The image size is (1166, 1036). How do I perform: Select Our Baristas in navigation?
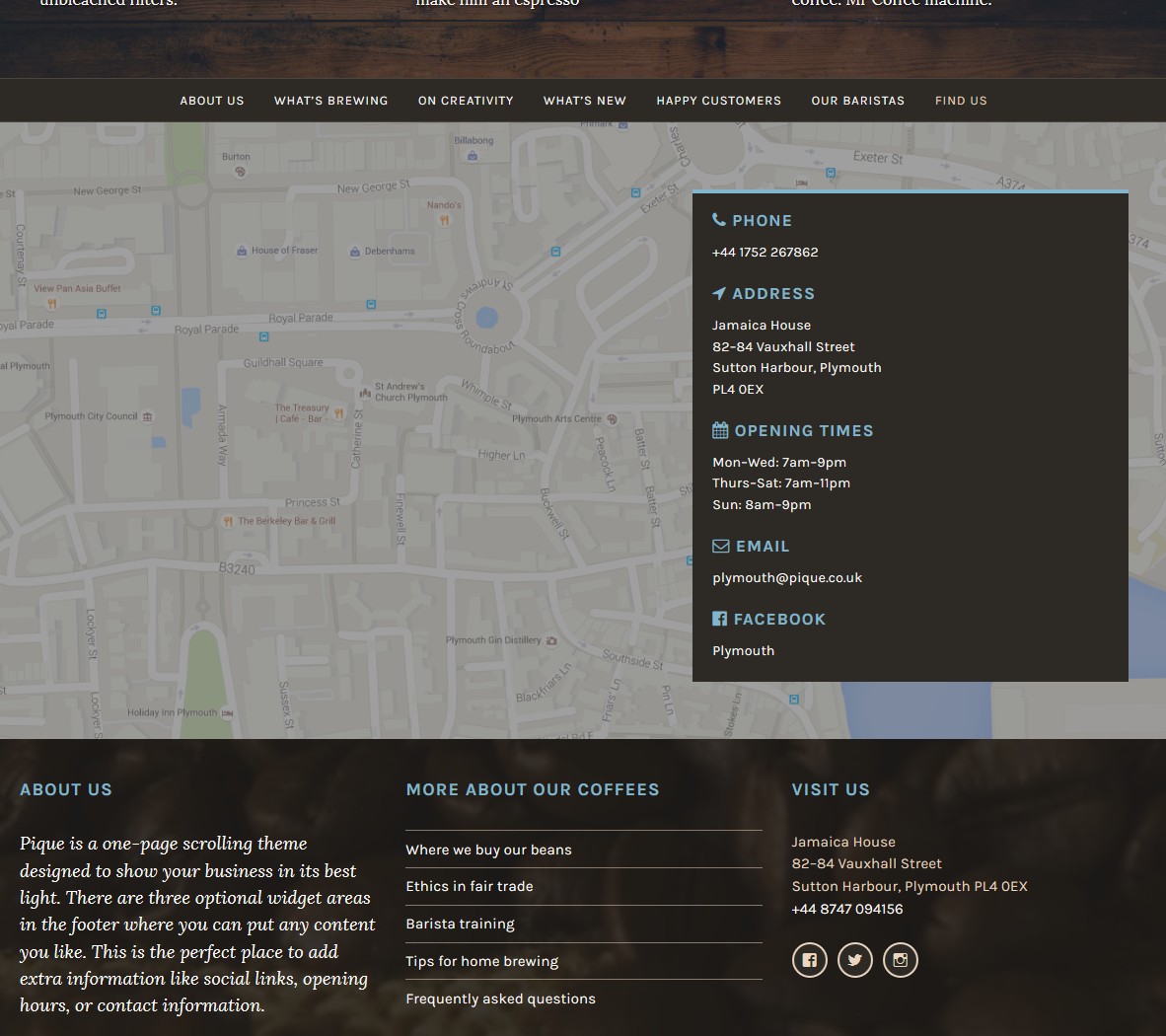tap(857, 101)
